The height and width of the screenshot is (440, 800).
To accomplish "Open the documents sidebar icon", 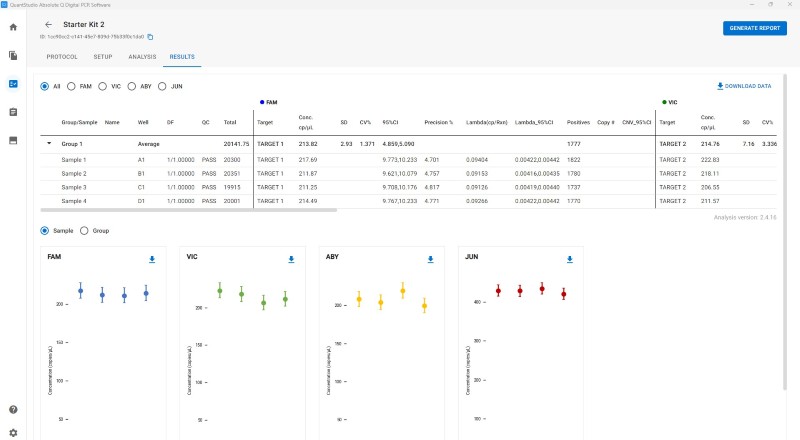I will click(x=13, y=55).
